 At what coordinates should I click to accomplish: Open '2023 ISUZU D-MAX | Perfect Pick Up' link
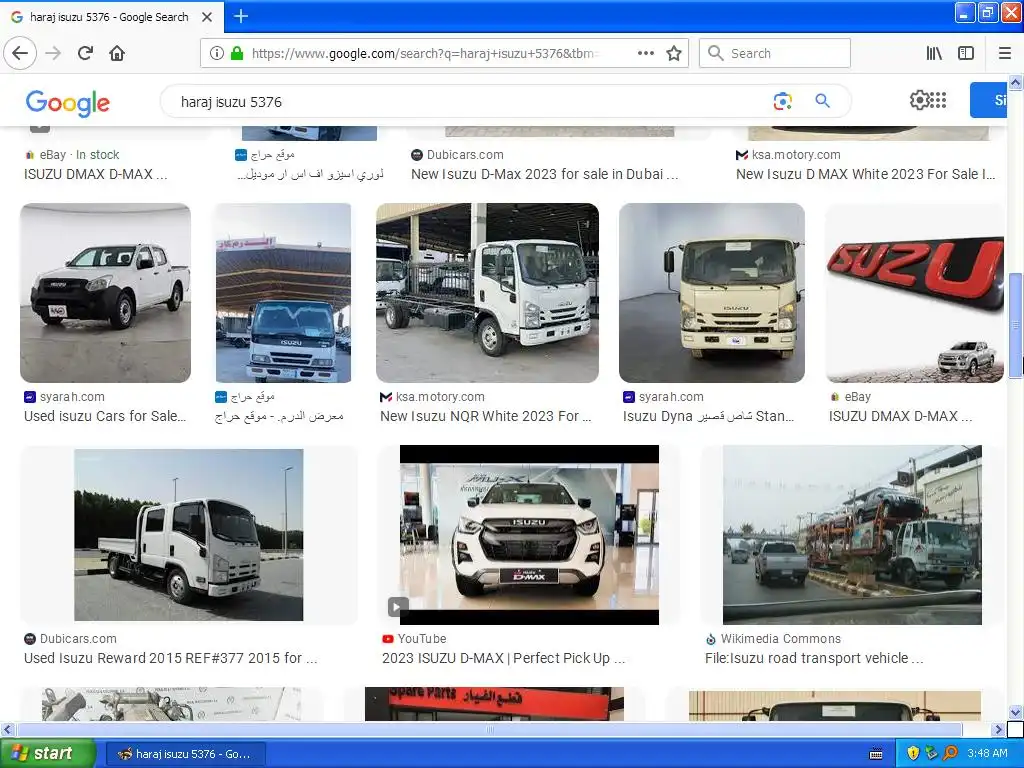coord(504,658)
